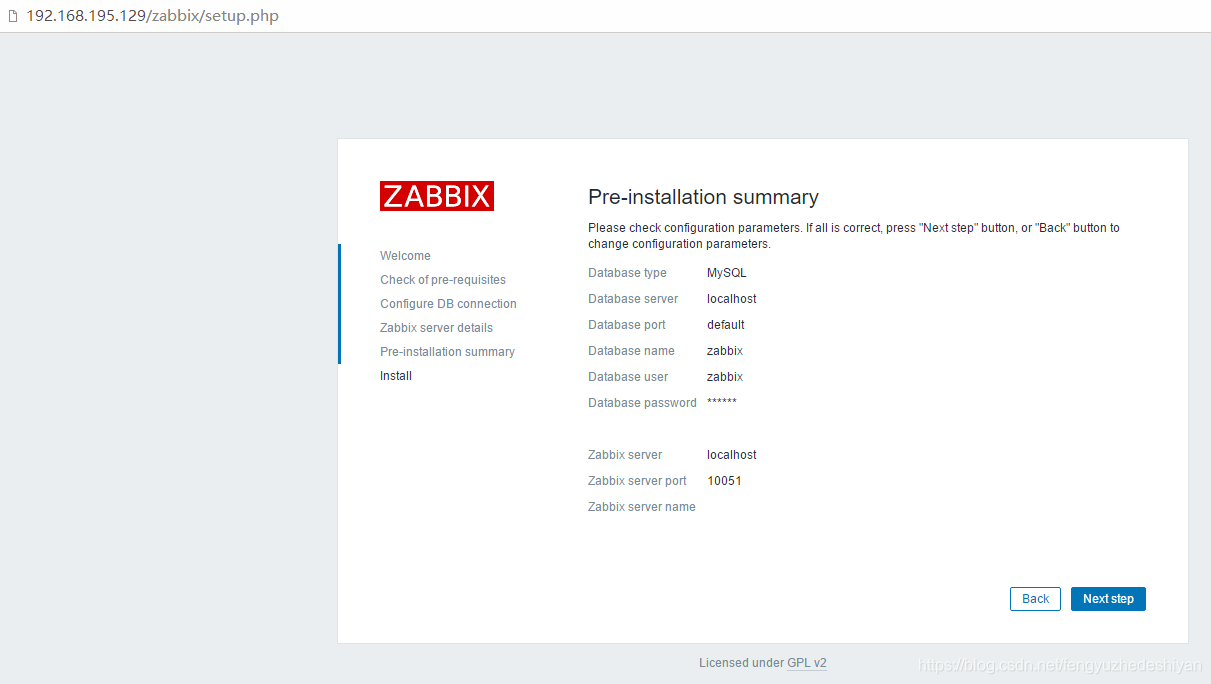
Task: Click the masked Database password asterisks
Action: (x=722, y=402)
